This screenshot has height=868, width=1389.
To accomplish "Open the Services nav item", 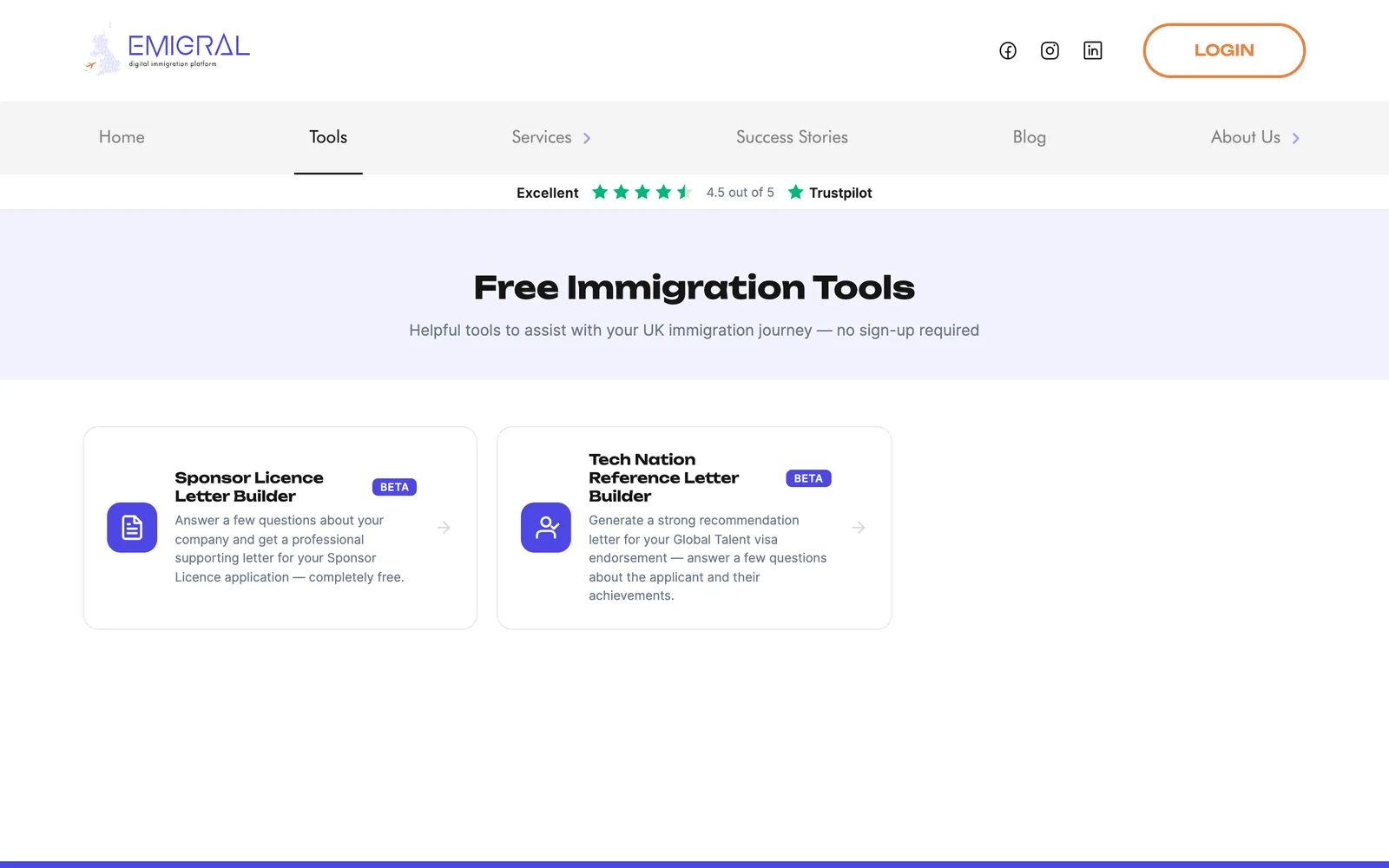I will coord(542,137).
